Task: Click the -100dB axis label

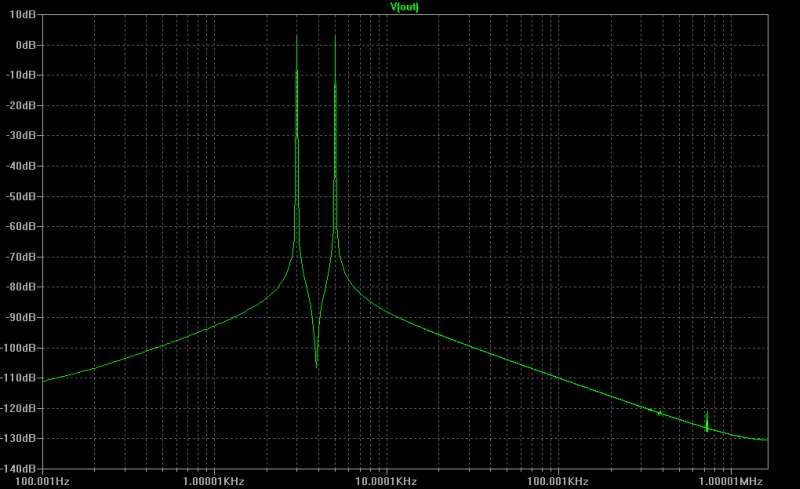Action: point(19,348)
